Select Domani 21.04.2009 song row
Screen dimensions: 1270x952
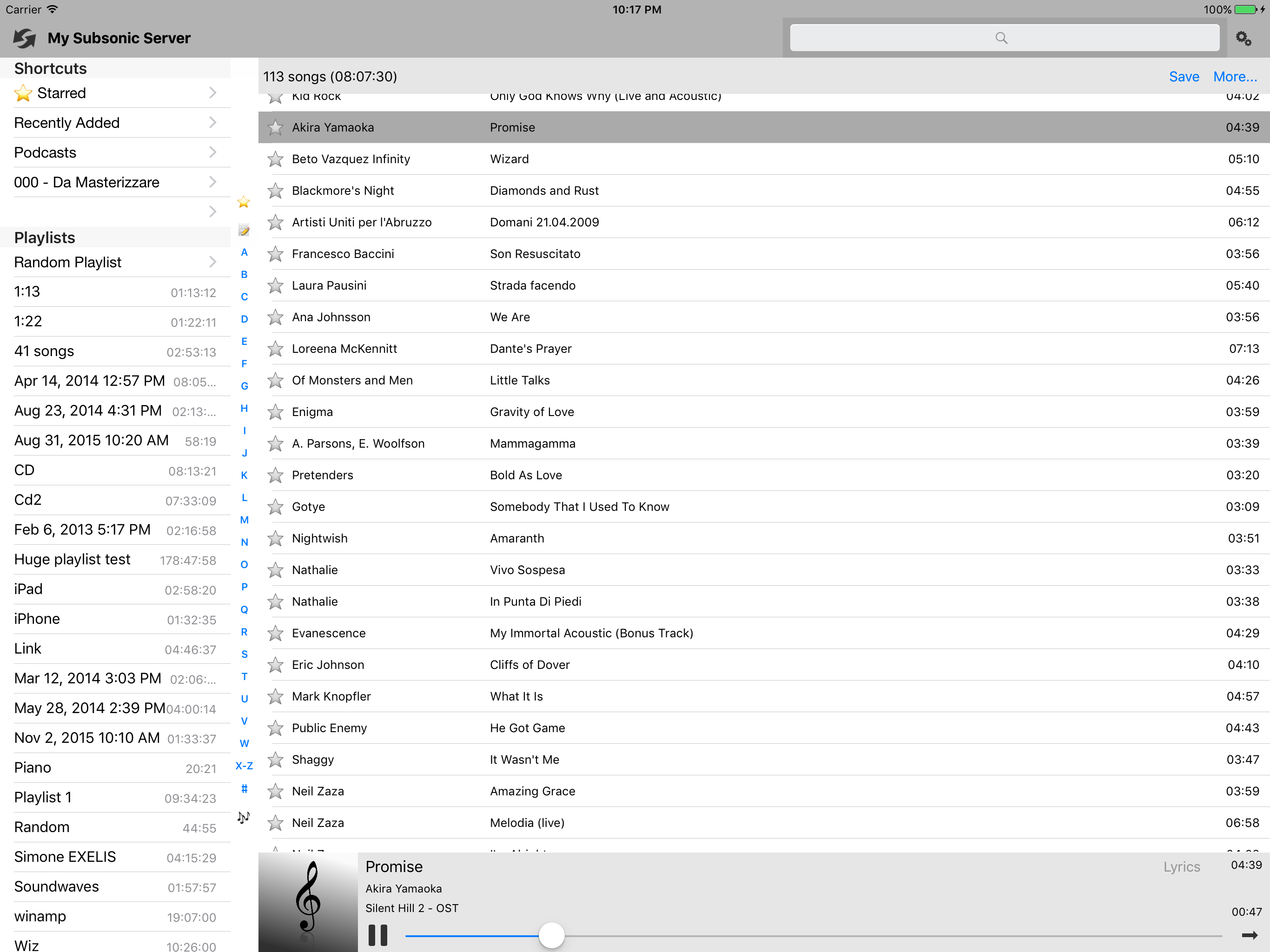click(x=764, y=222)
